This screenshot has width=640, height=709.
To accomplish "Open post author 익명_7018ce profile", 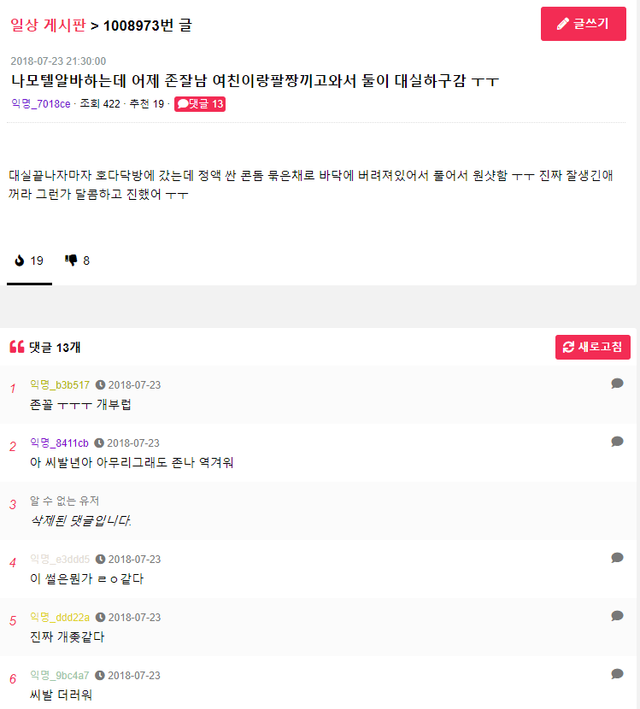I will (x=40, y=104).
